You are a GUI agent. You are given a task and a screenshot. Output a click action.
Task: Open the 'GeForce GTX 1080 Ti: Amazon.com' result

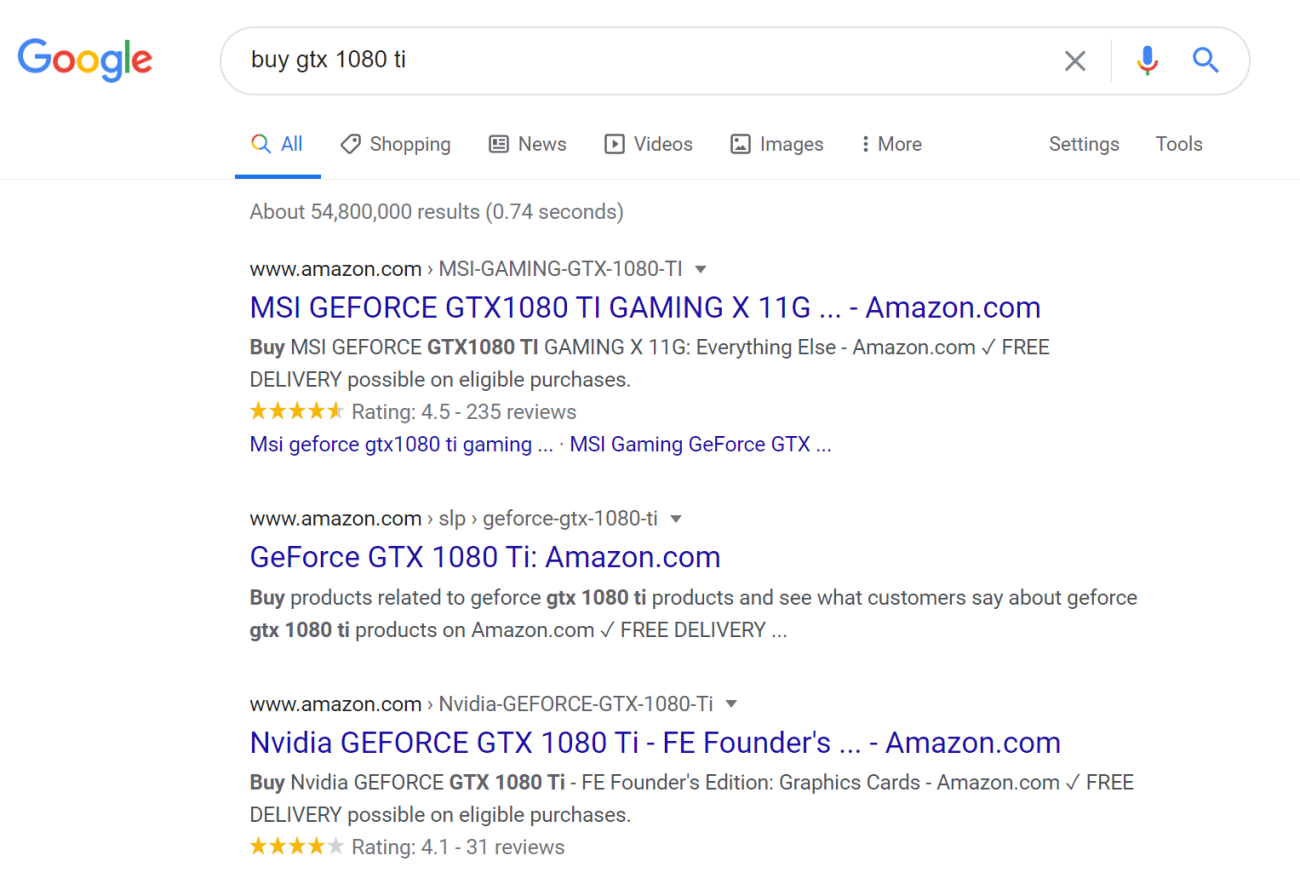coord(485,557)
